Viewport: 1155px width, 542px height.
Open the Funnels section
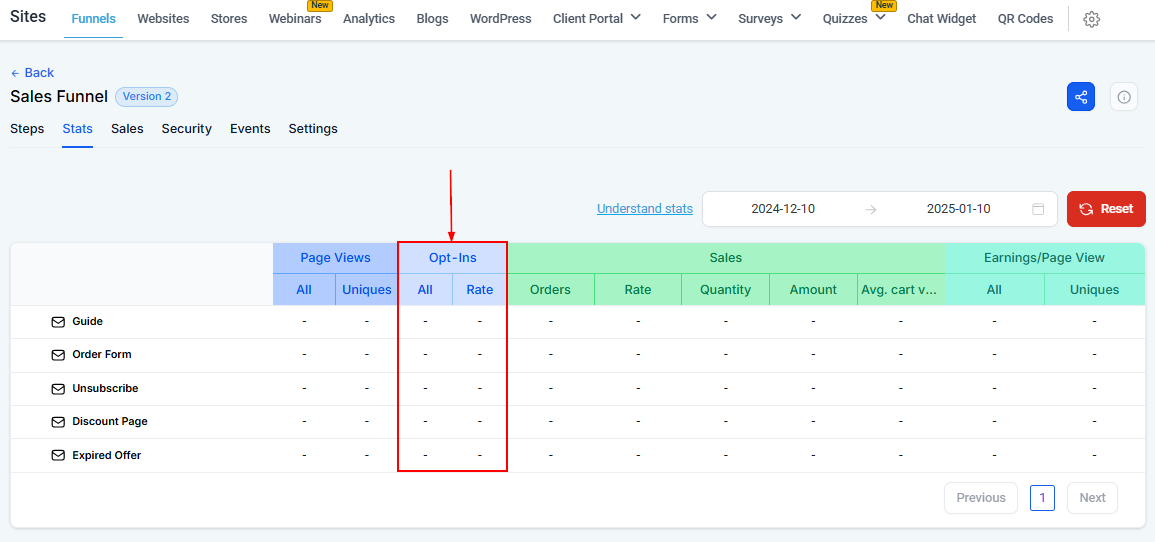tap(94, 19)
